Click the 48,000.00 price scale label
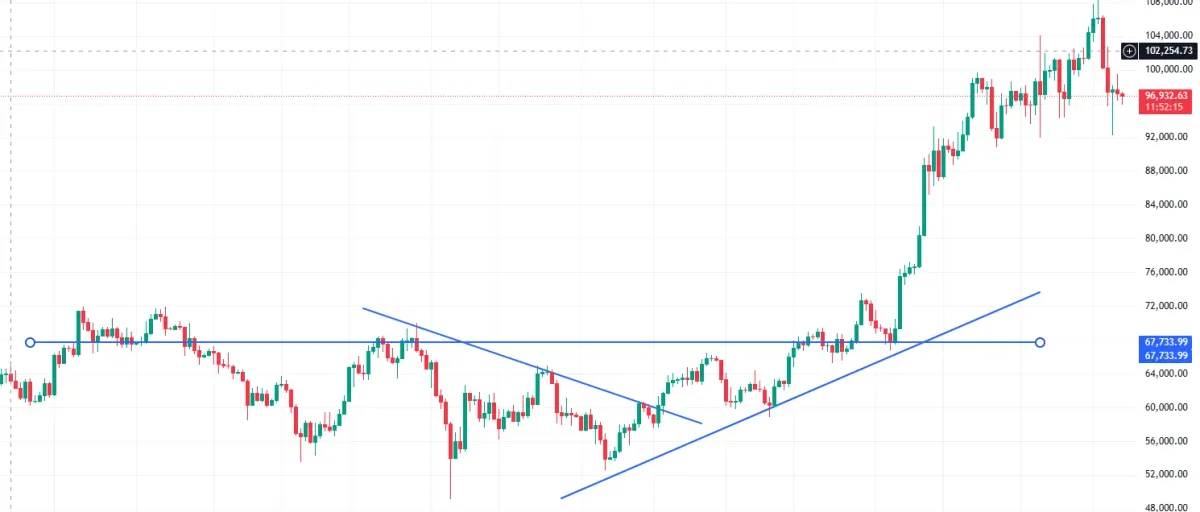 [x=1168, y=507]
